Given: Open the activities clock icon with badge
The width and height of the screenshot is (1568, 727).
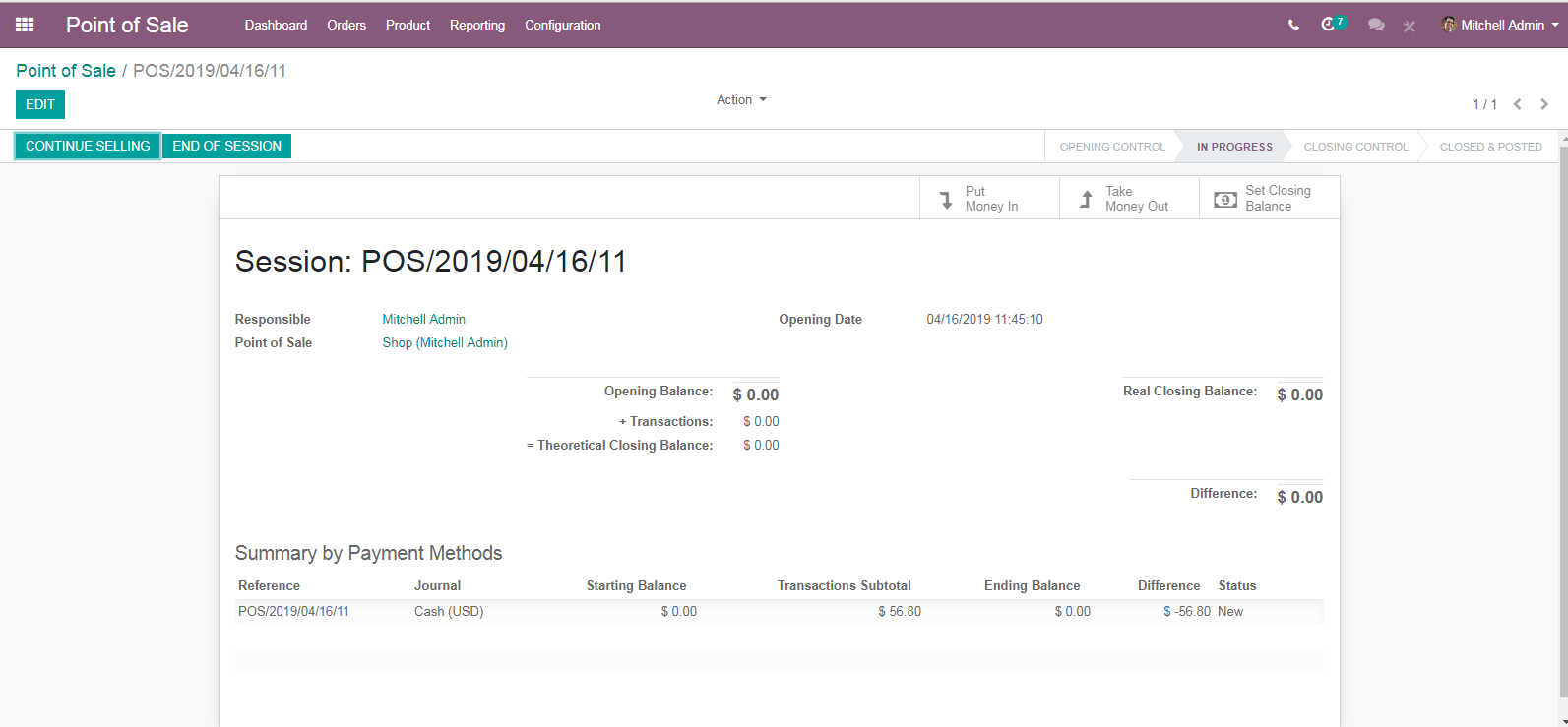Looking at the screenshot, I should 1333,24.
